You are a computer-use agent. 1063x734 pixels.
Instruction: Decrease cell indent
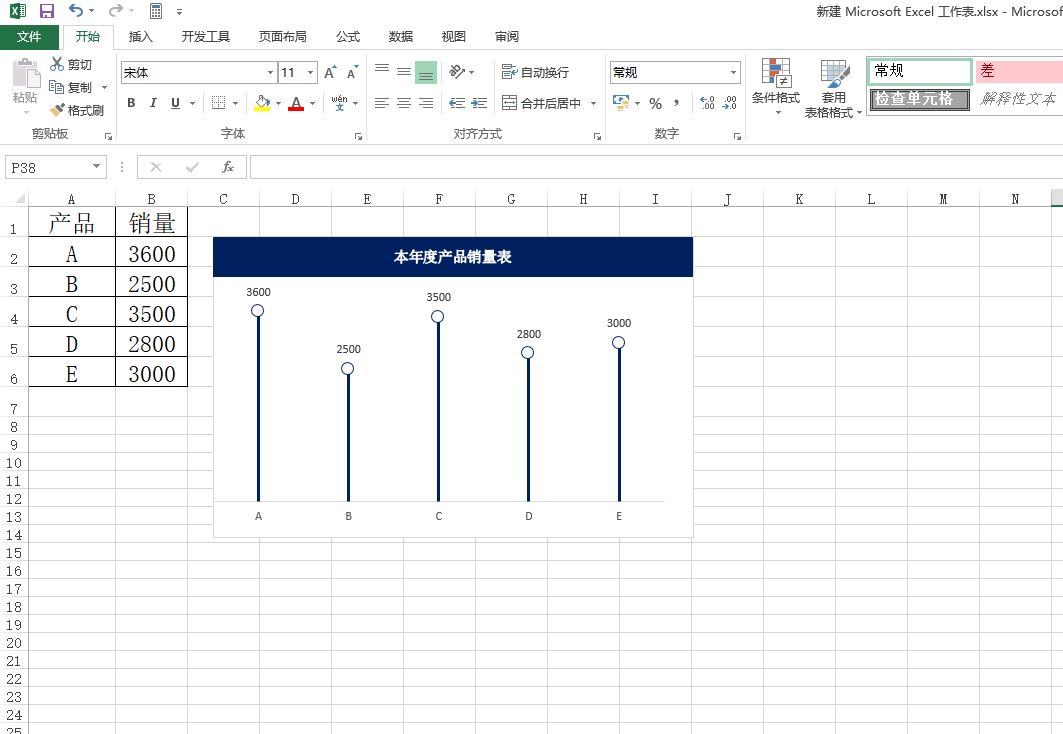[x=458, y=103]
